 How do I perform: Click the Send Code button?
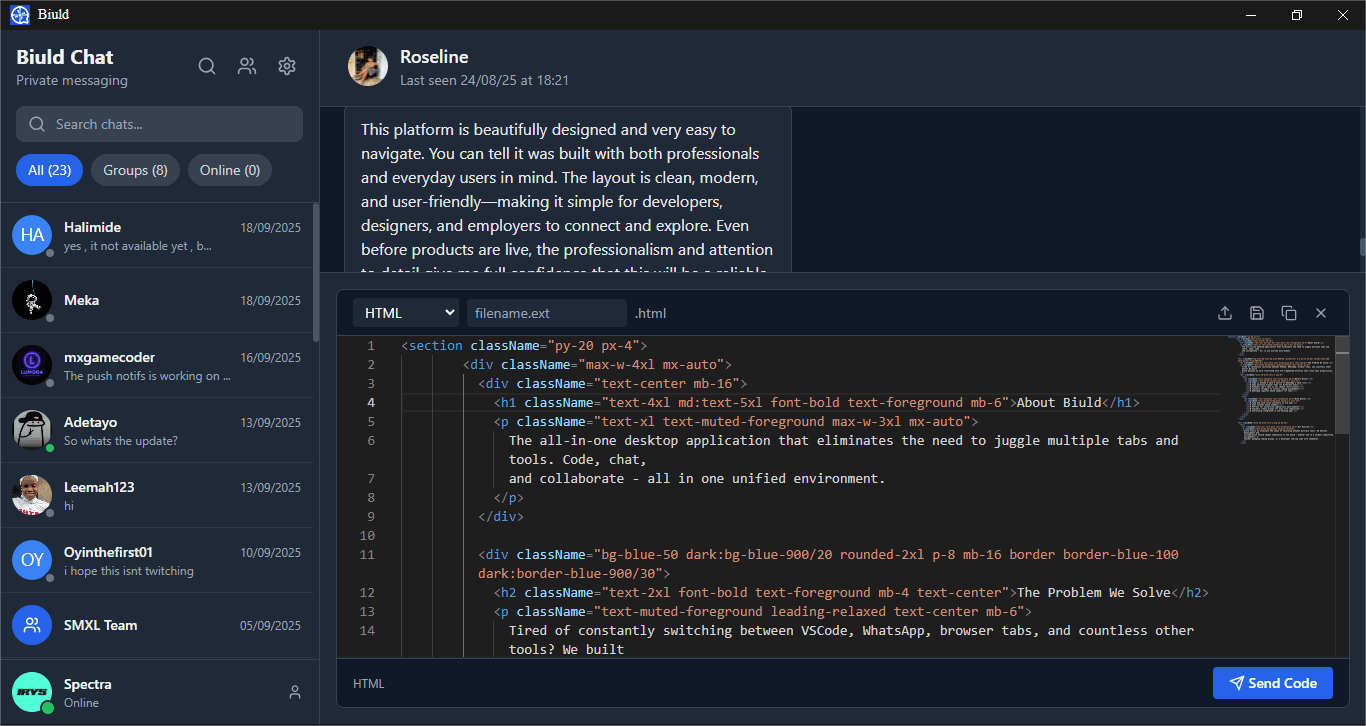click(x=1273, y=683)
